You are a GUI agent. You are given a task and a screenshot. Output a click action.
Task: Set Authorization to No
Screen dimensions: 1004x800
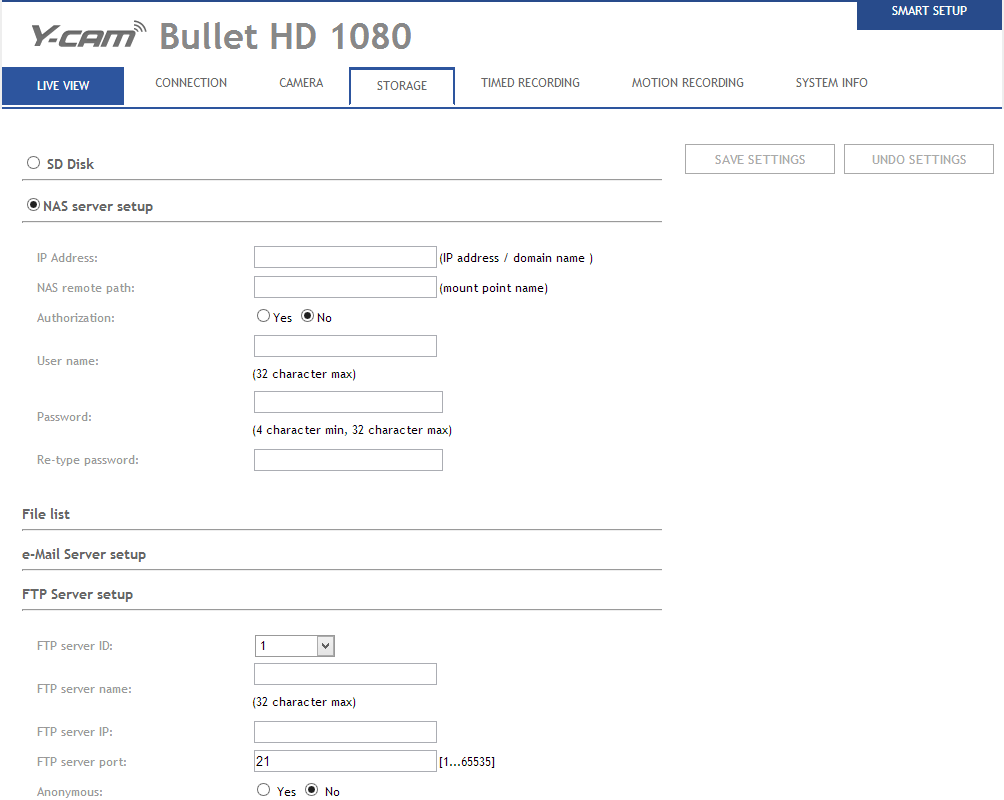(x=308, y=316)
